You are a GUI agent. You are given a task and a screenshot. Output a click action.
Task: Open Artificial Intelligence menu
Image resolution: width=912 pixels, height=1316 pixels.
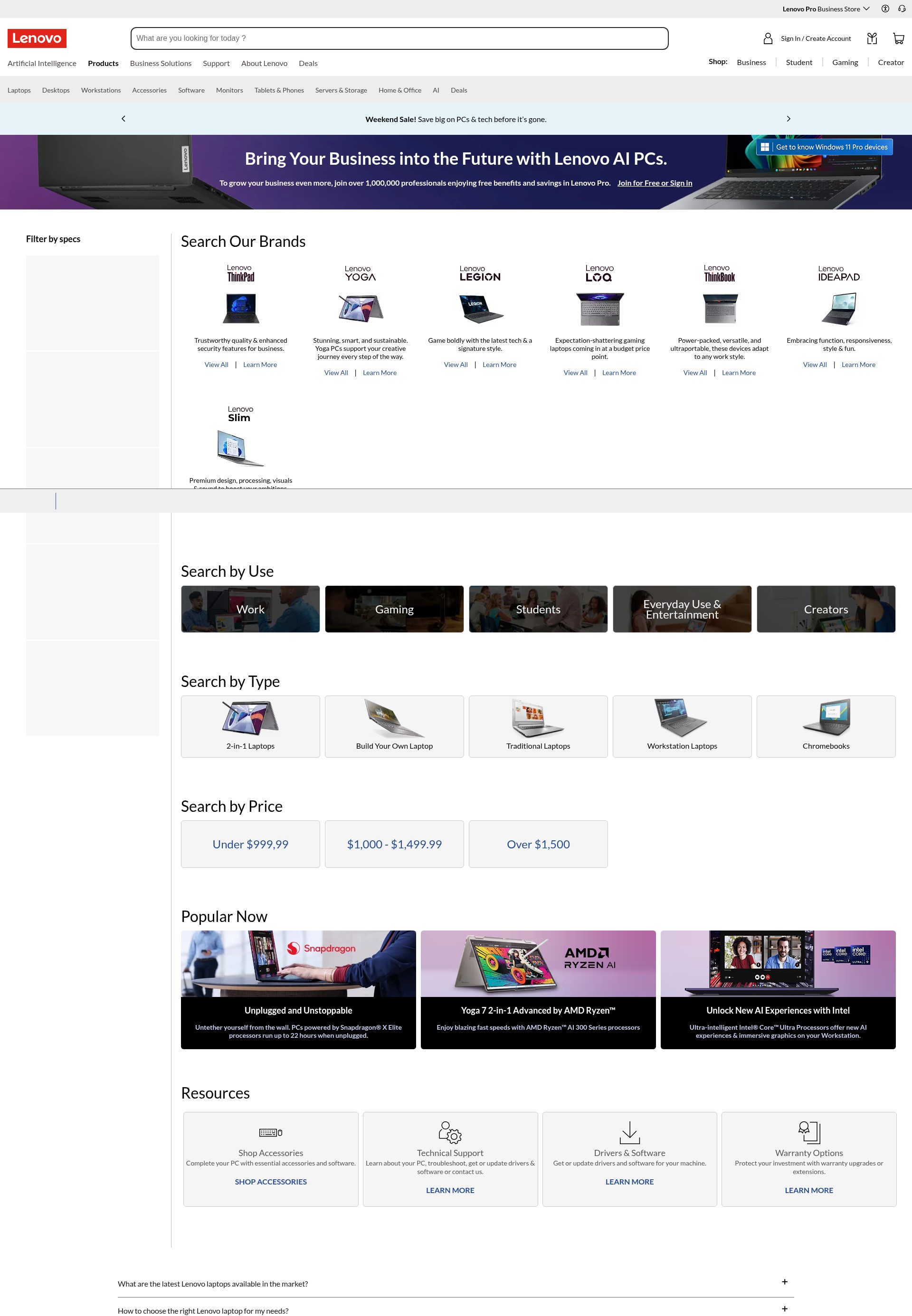click(42, 64)
